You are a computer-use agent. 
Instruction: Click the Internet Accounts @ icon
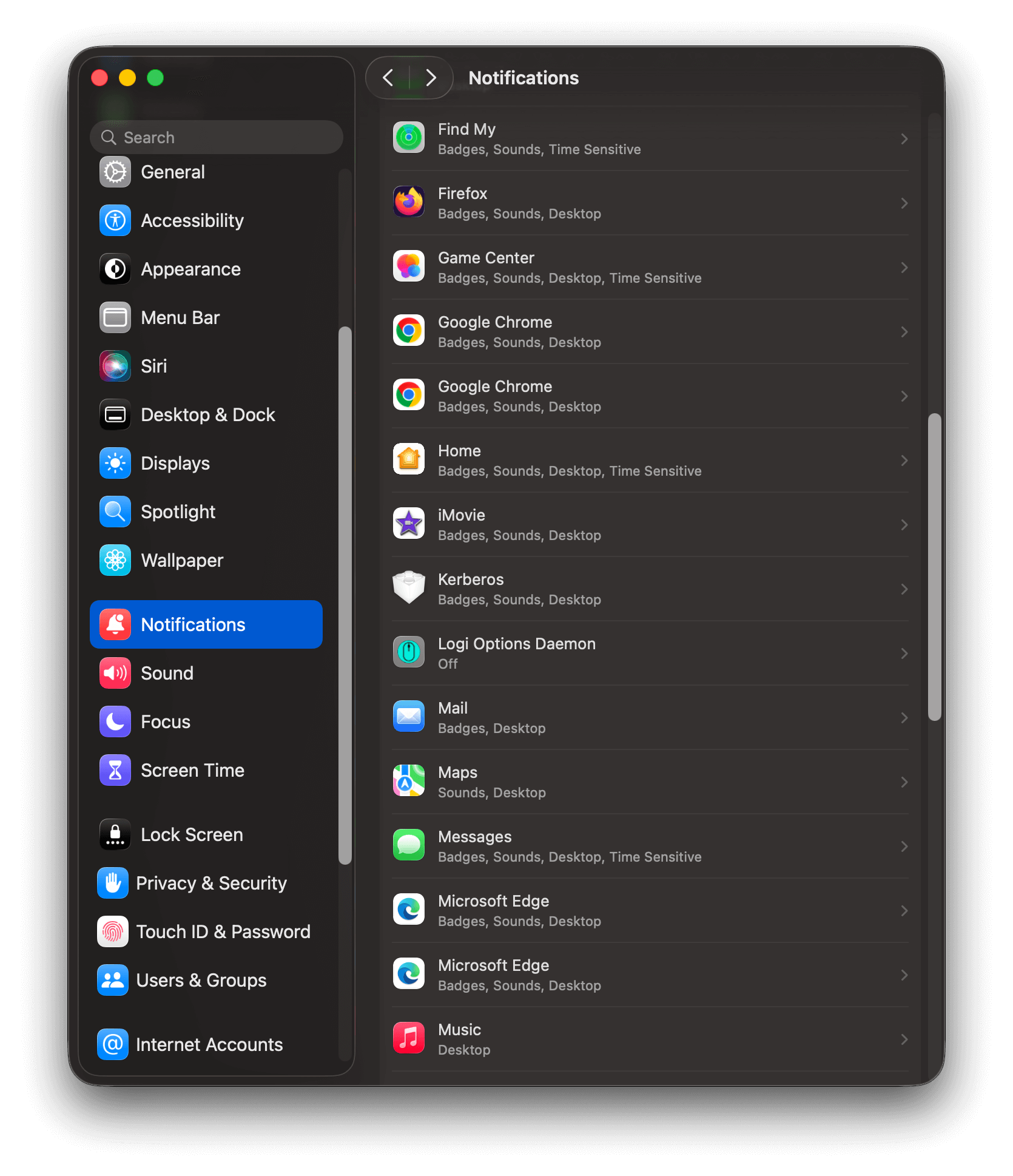pyautogui.click(x=112, y=1045)
